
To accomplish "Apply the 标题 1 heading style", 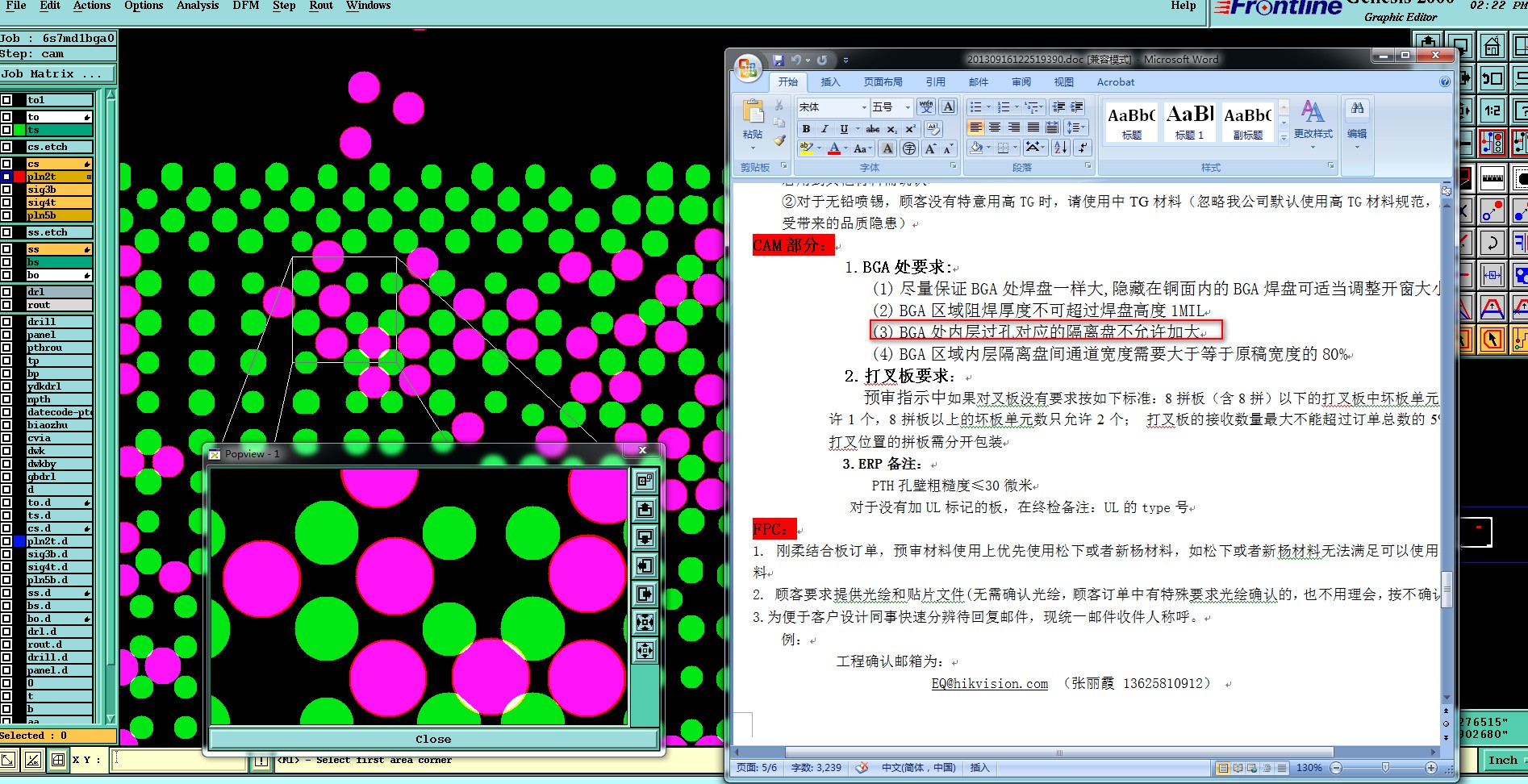I will pyautogui.click(x=1190, y=123).
